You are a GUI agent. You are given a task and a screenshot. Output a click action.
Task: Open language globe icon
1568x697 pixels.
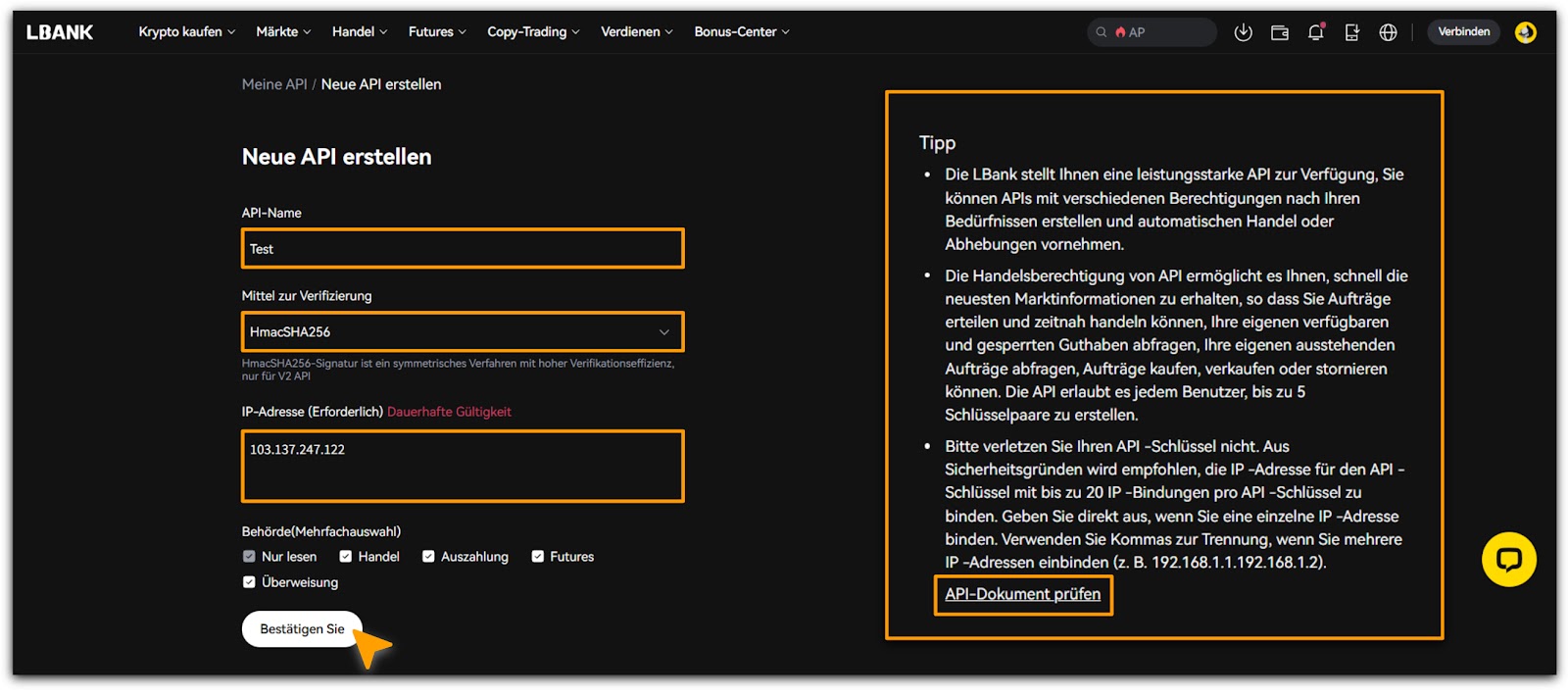(x=1388, y=32)
